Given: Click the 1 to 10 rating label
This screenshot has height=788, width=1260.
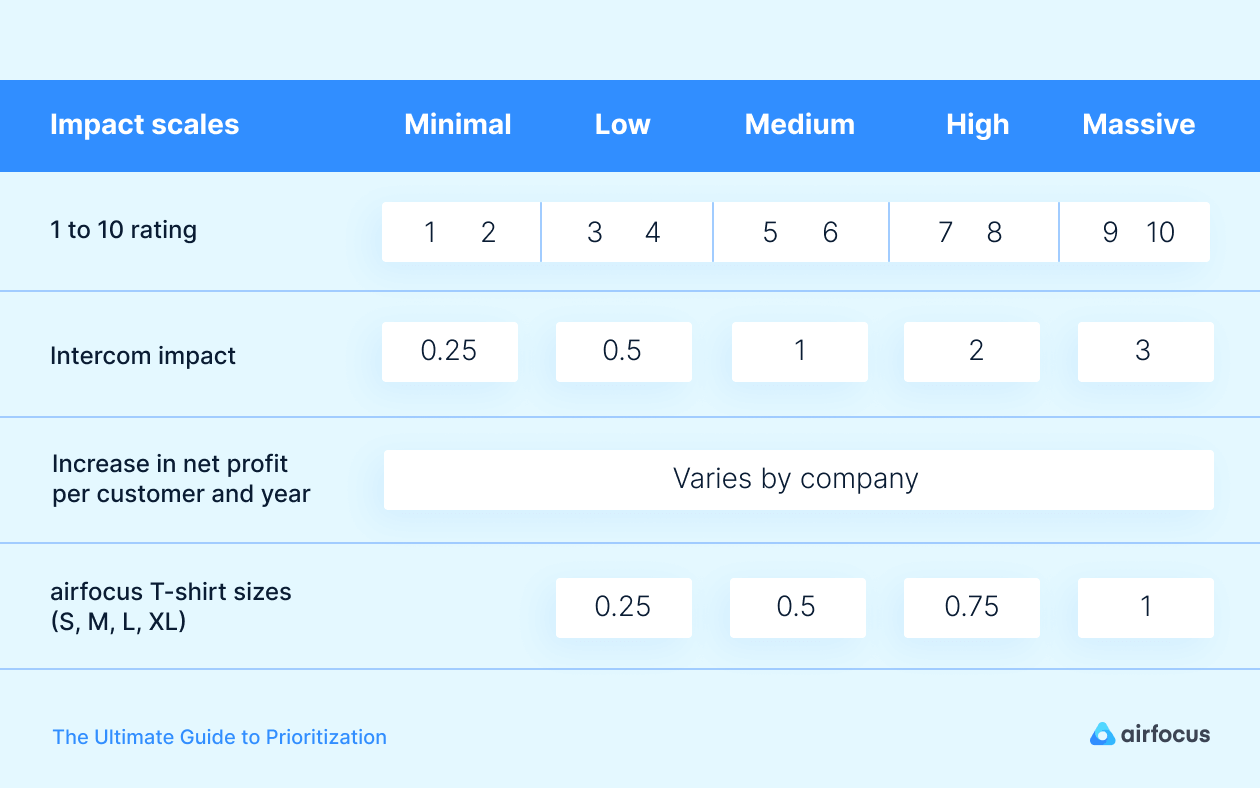Looking at the screenshot, I should [123, 230].
